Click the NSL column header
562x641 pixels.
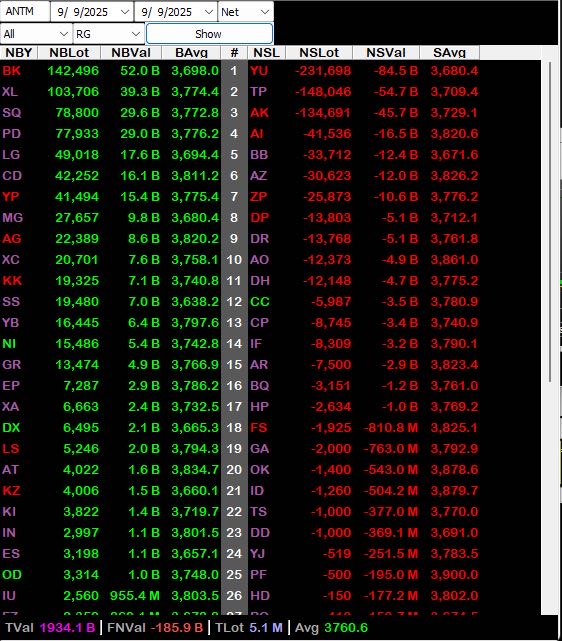[266, 52]
